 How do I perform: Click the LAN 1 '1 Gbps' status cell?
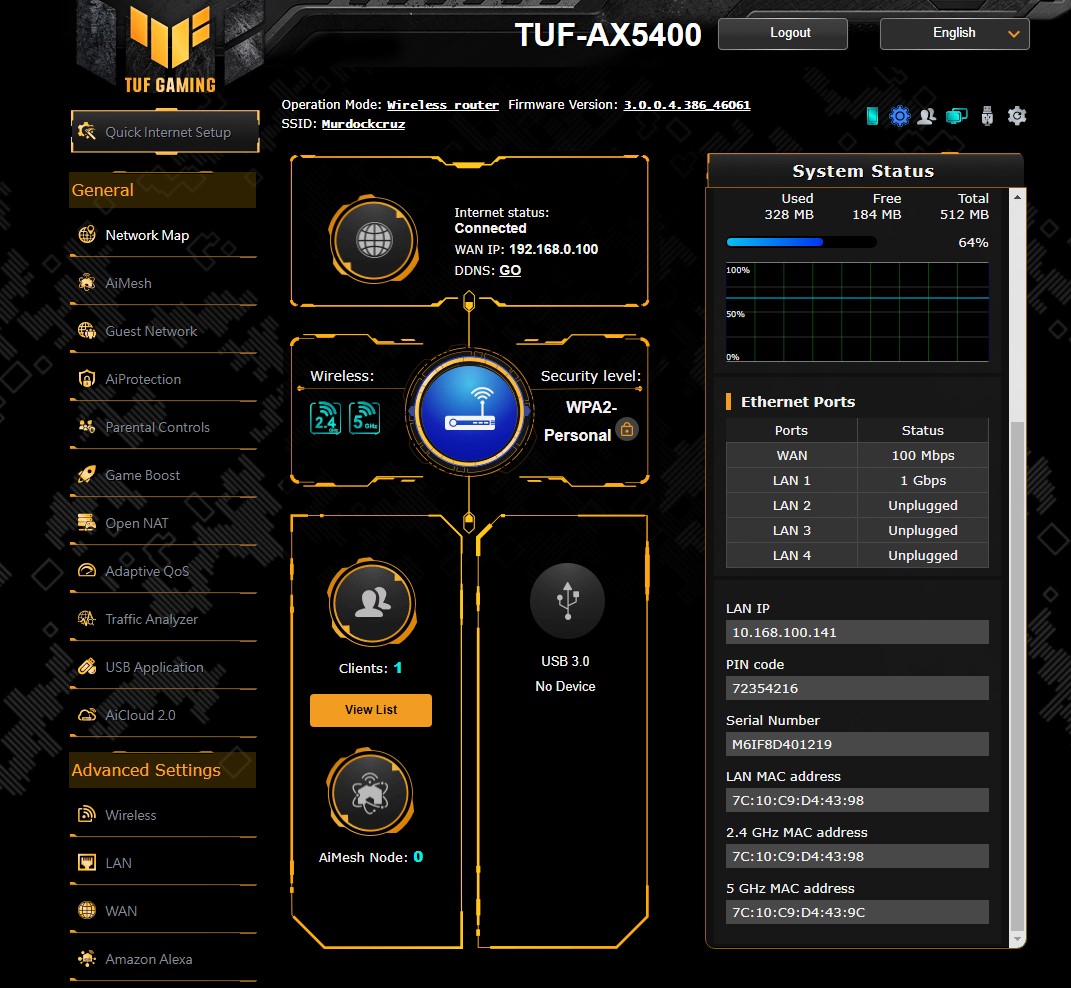923,480
